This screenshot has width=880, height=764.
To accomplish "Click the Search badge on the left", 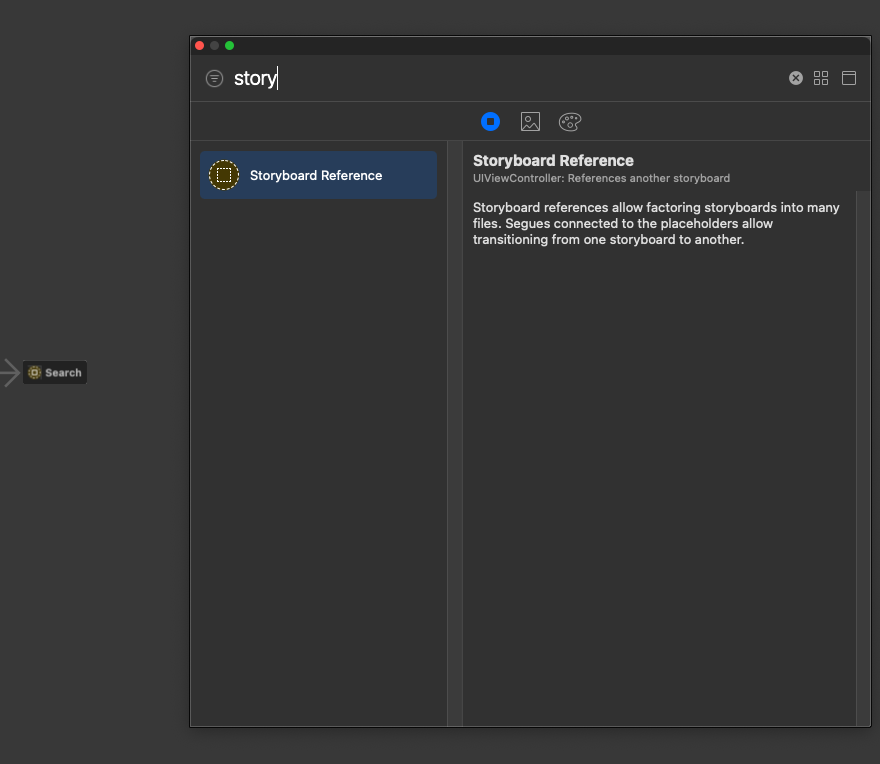I will tap(54, 372).
